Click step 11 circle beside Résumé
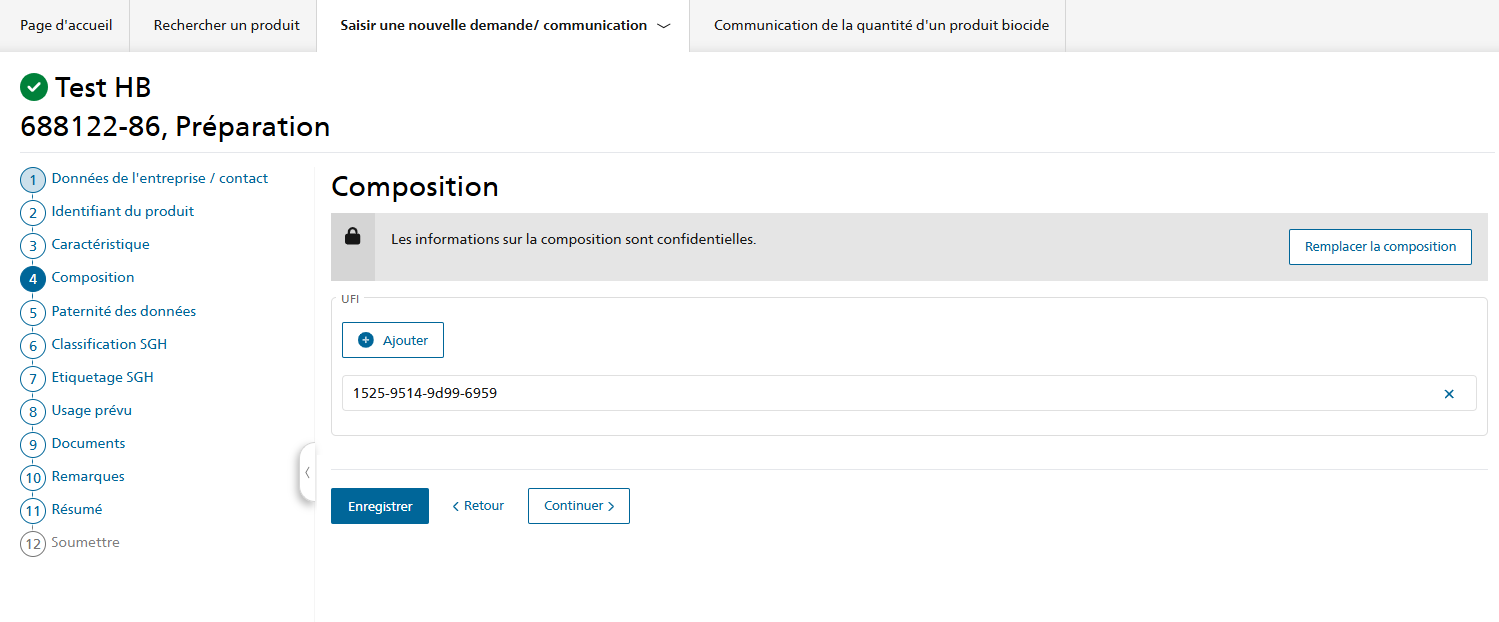 (x=33, y=511)
